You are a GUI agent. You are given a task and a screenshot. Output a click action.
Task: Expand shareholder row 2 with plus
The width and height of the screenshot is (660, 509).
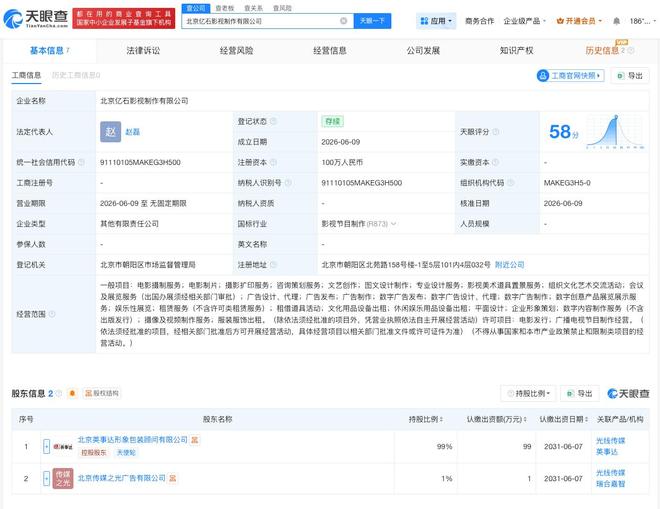[46, 478]
